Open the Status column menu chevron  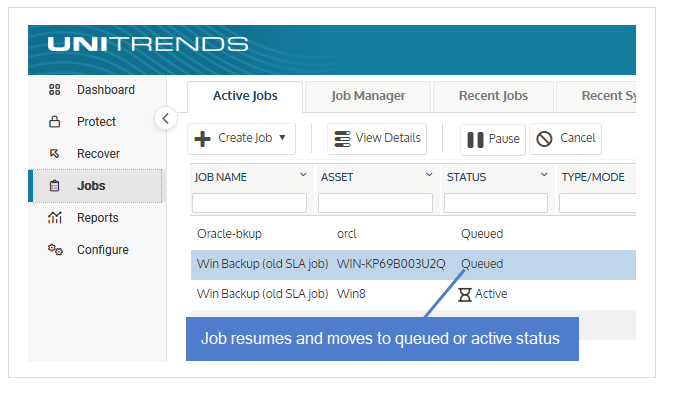pos(544,175)
